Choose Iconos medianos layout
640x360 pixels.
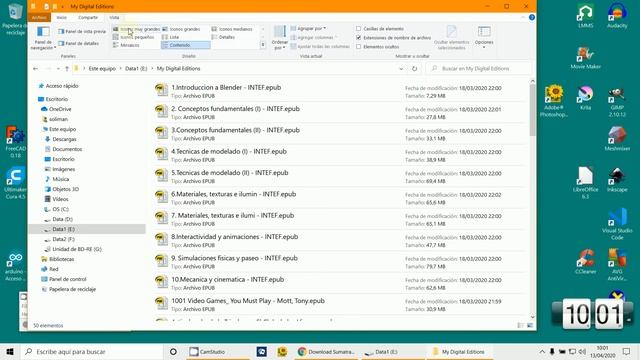232,29
